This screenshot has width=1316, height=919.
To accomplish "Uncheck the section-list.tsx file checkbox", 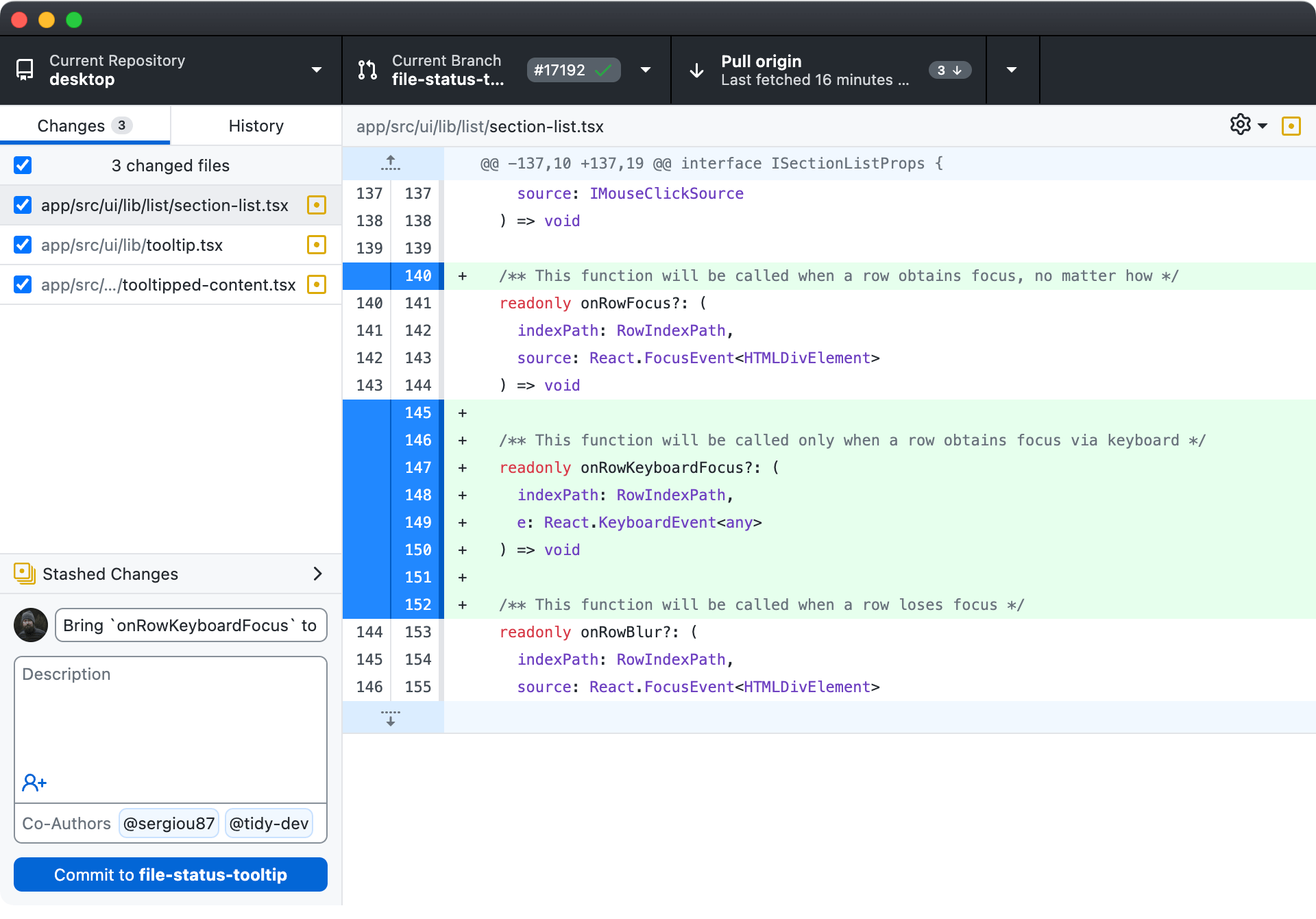I will click(23, 205).
